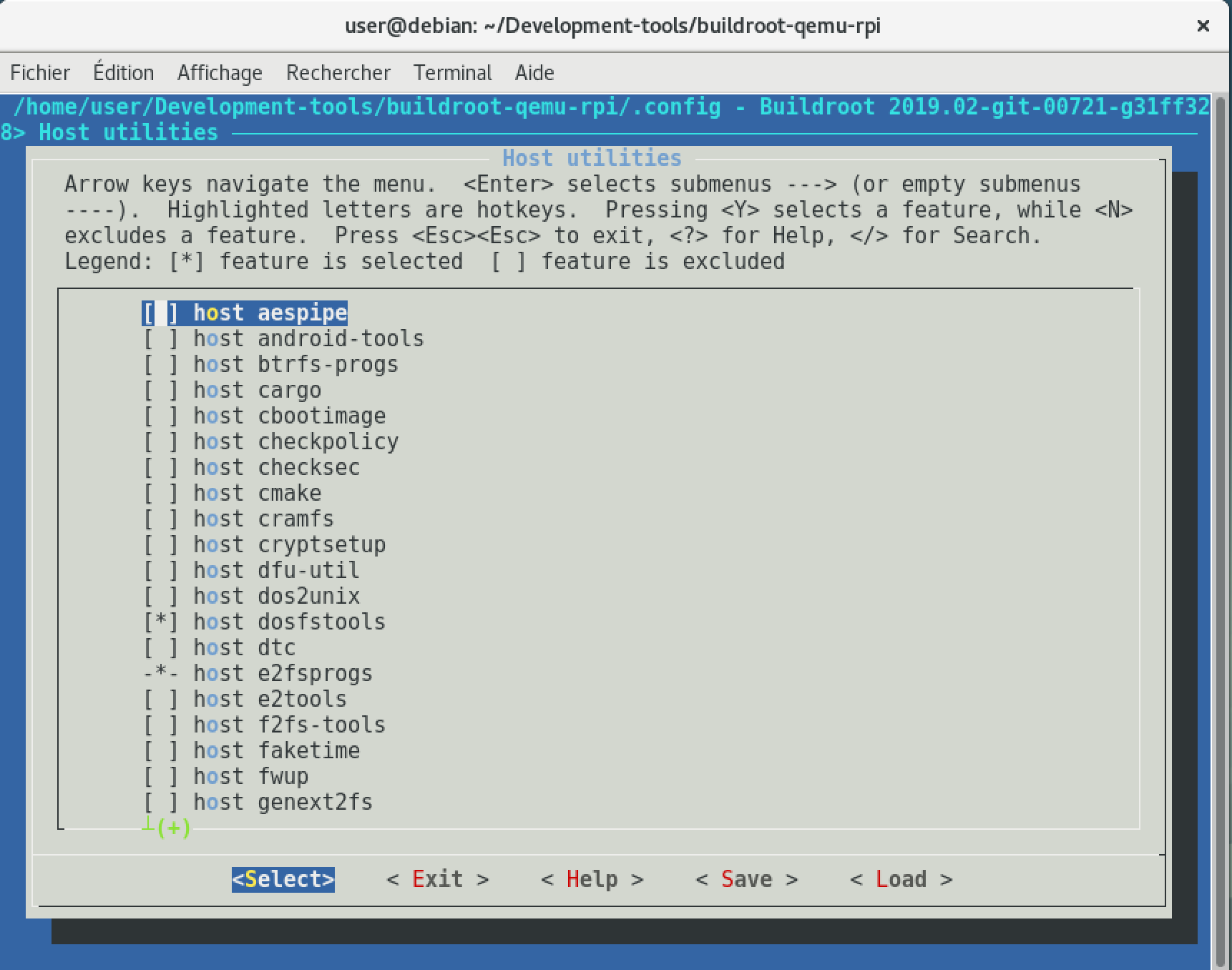The image size is (1232, 970).
Task: Click the host dosfstools label
Action: pos(290,622)
